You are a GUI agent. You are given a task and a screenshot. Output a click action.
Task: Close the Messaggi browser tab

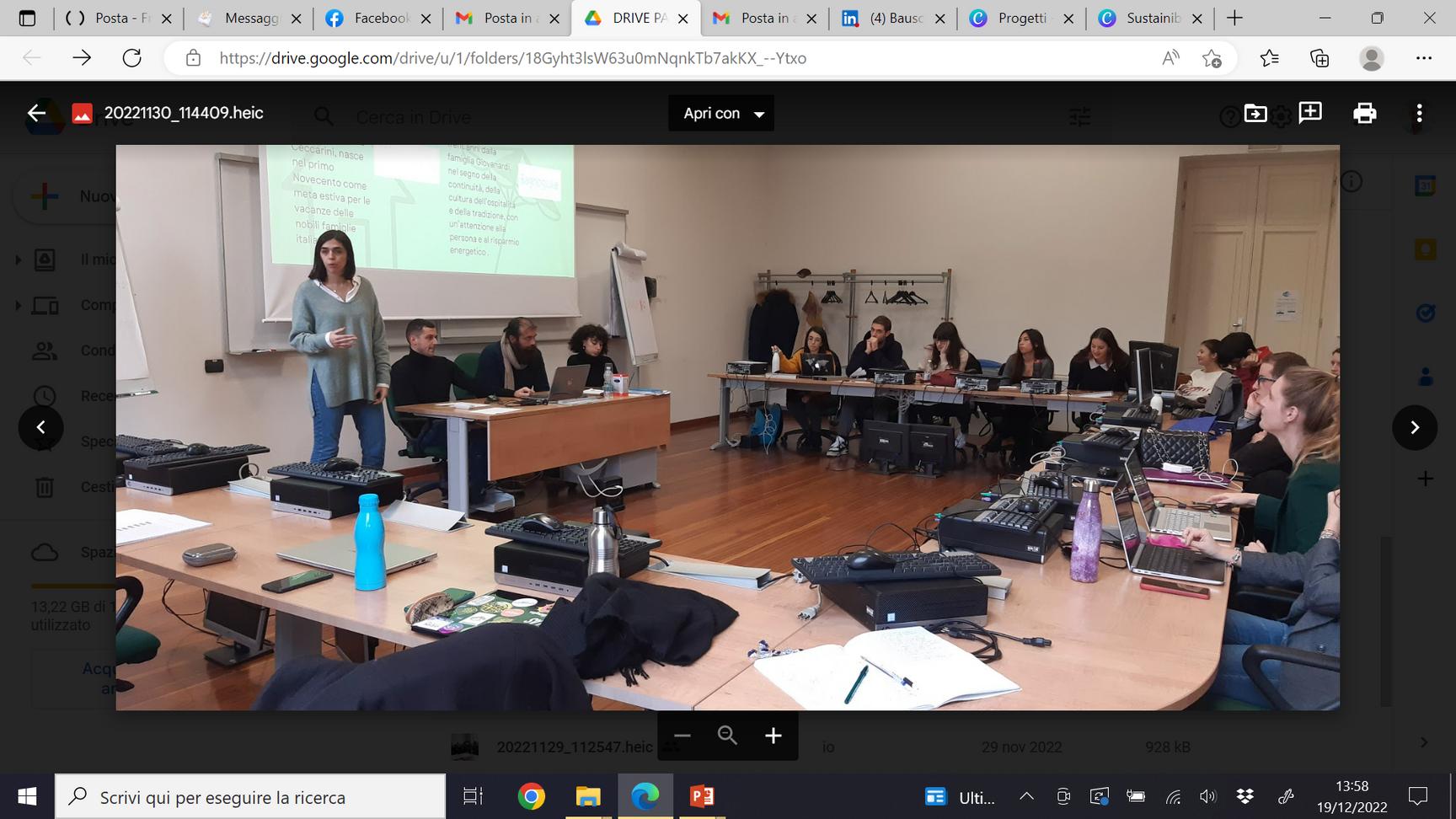297,19
